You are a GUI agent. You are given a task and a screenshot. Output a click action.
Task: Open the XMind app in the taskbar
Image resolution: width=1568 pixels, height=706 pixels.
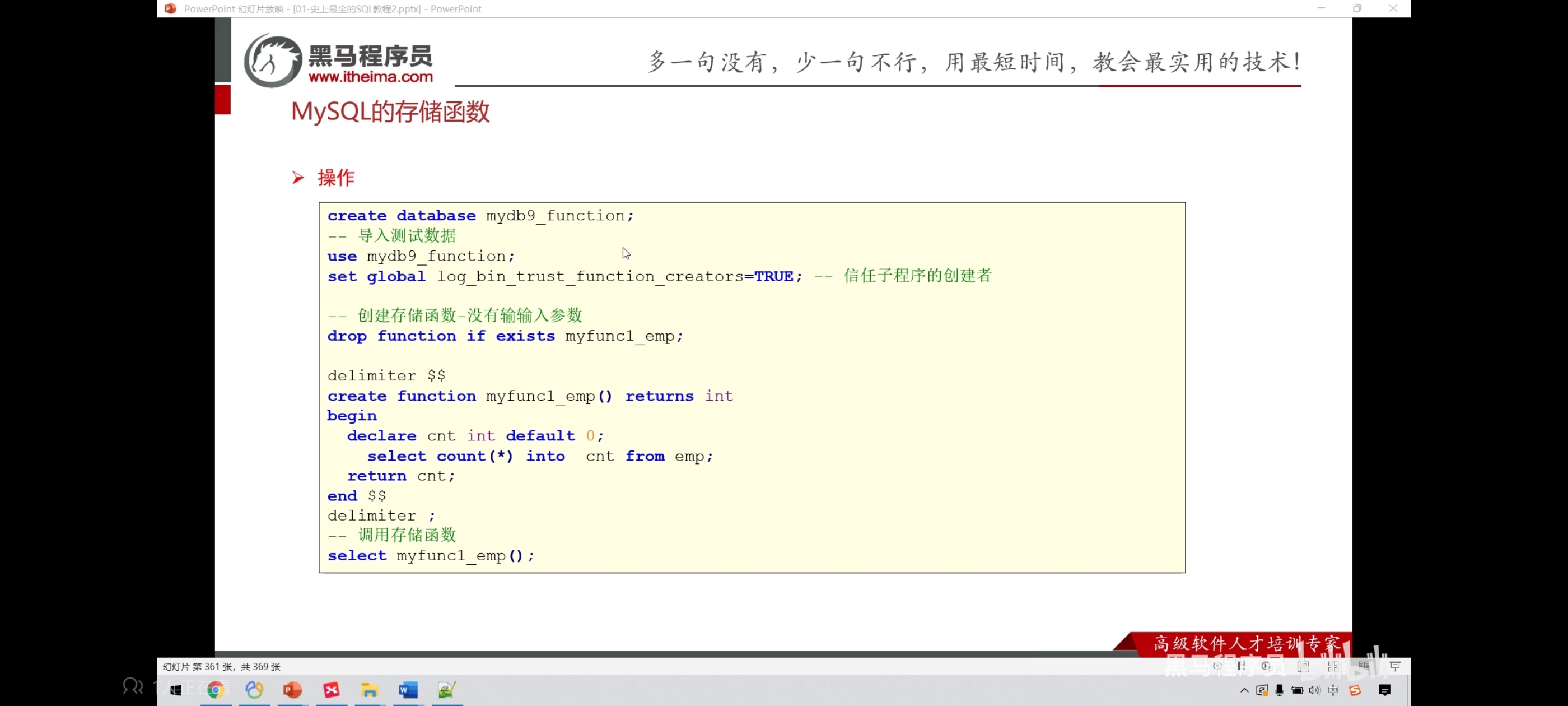click(x=331, y=690)
